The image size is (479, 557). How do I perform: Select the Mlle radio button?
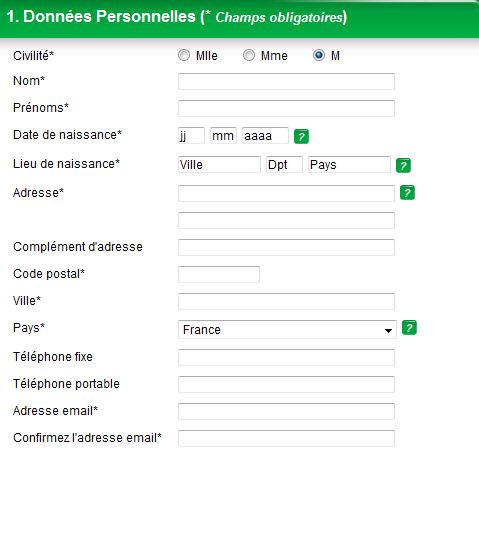tap(184, 55)
